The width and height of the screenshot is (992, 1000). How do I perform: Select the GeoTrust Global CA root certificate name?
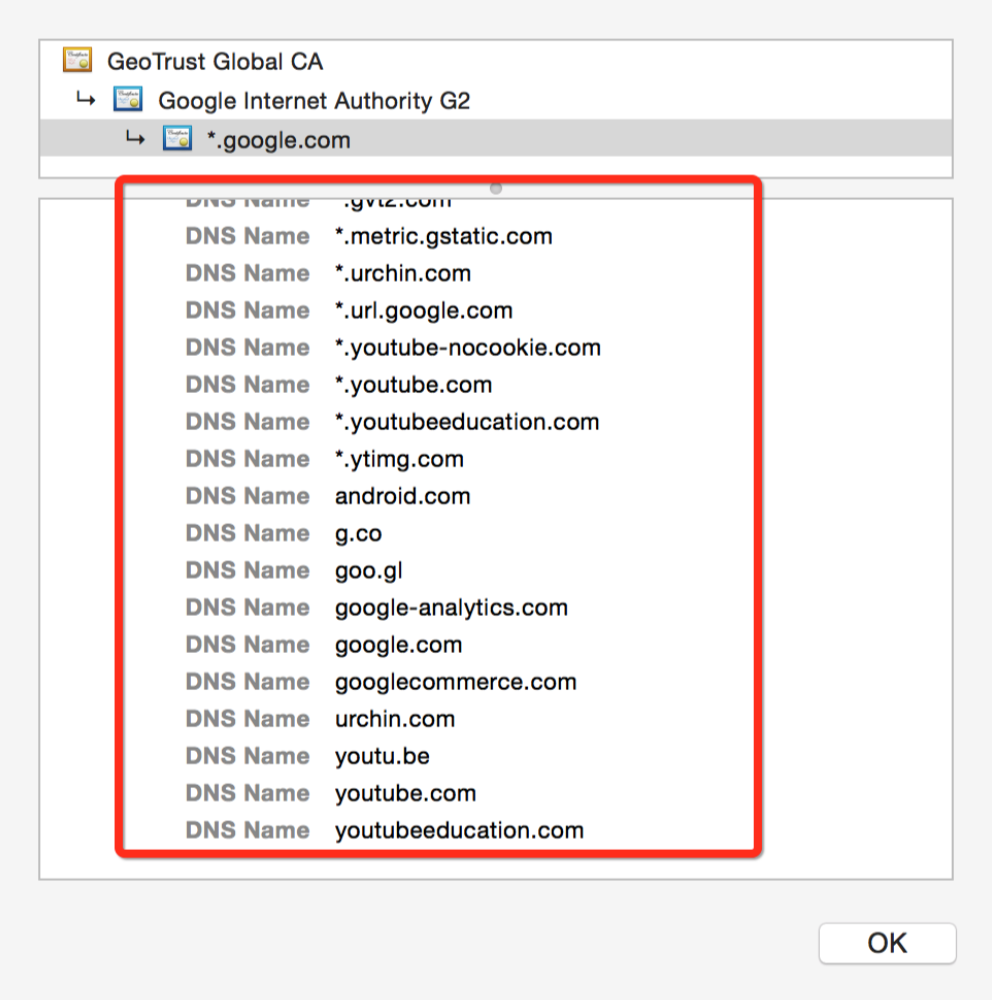click(x=215, y=61)
